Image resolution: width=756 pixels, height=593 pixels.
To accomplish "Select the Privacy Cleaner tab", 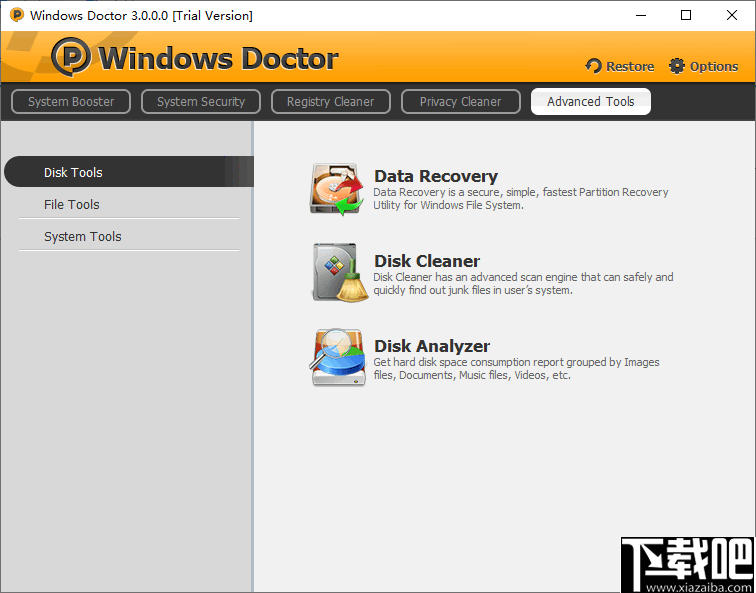I will pos(460,102).
